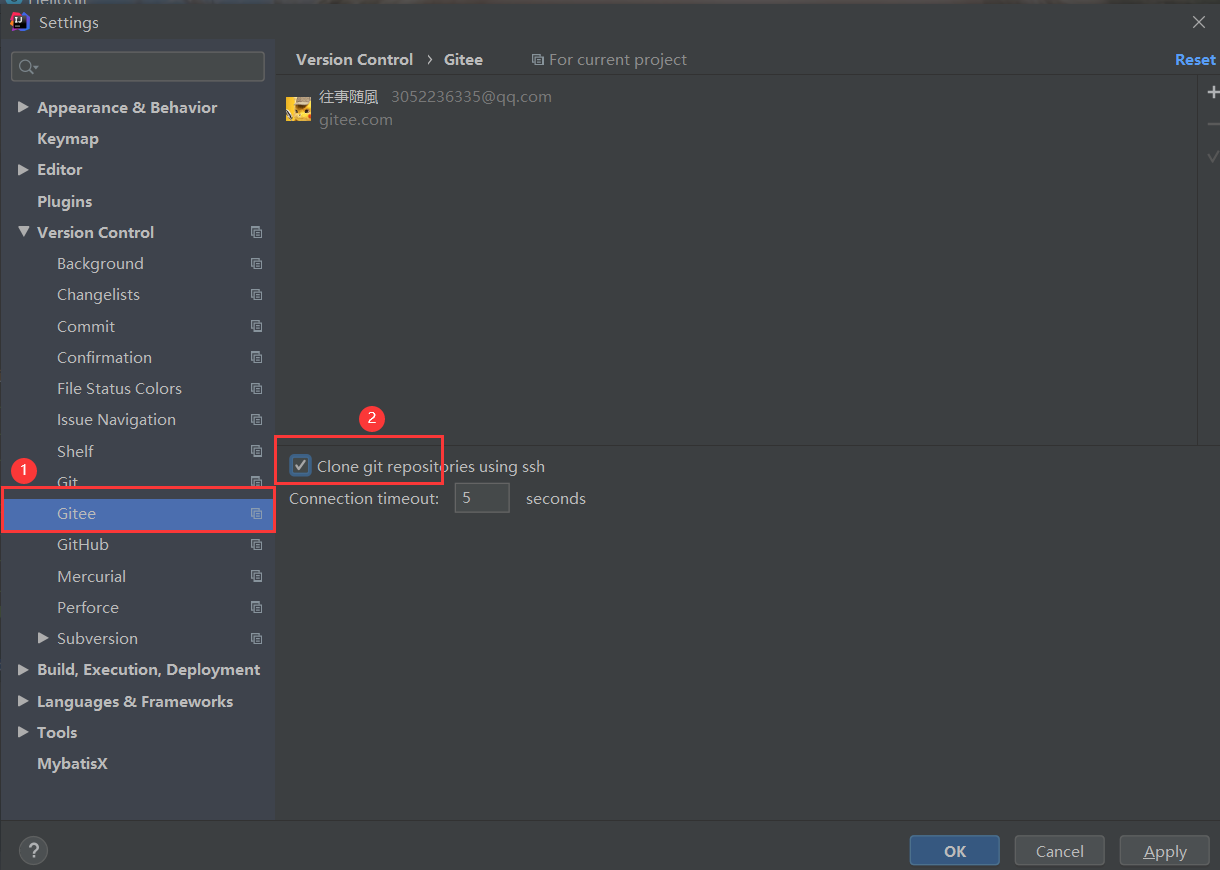
Task: Click project-level icon beside Gitee
Action: point(256,514)
